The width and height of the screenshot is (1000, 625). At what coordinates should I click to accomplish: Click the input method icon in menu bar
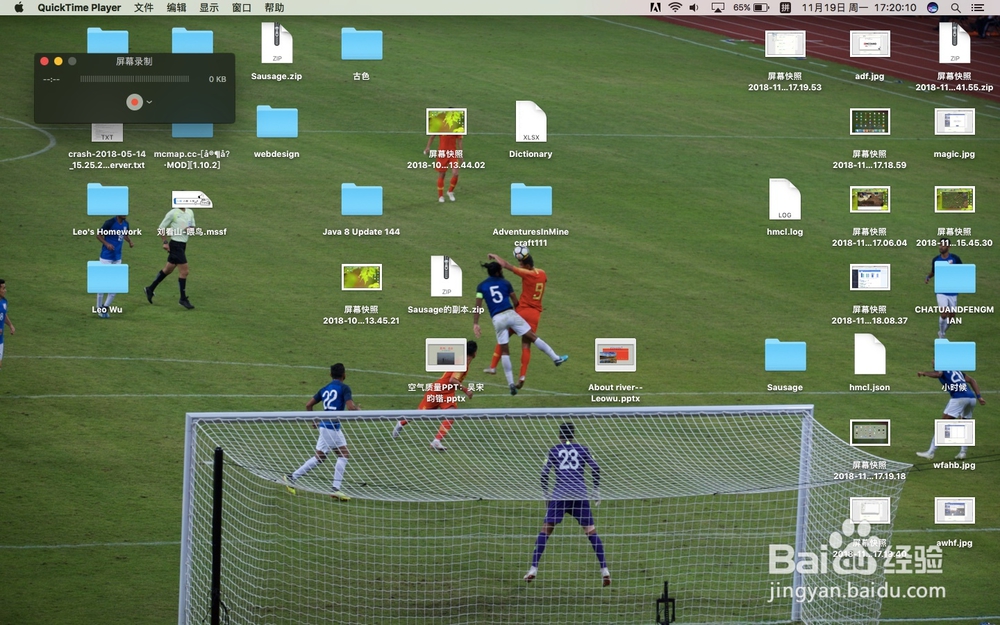click(x=785, y=8)
